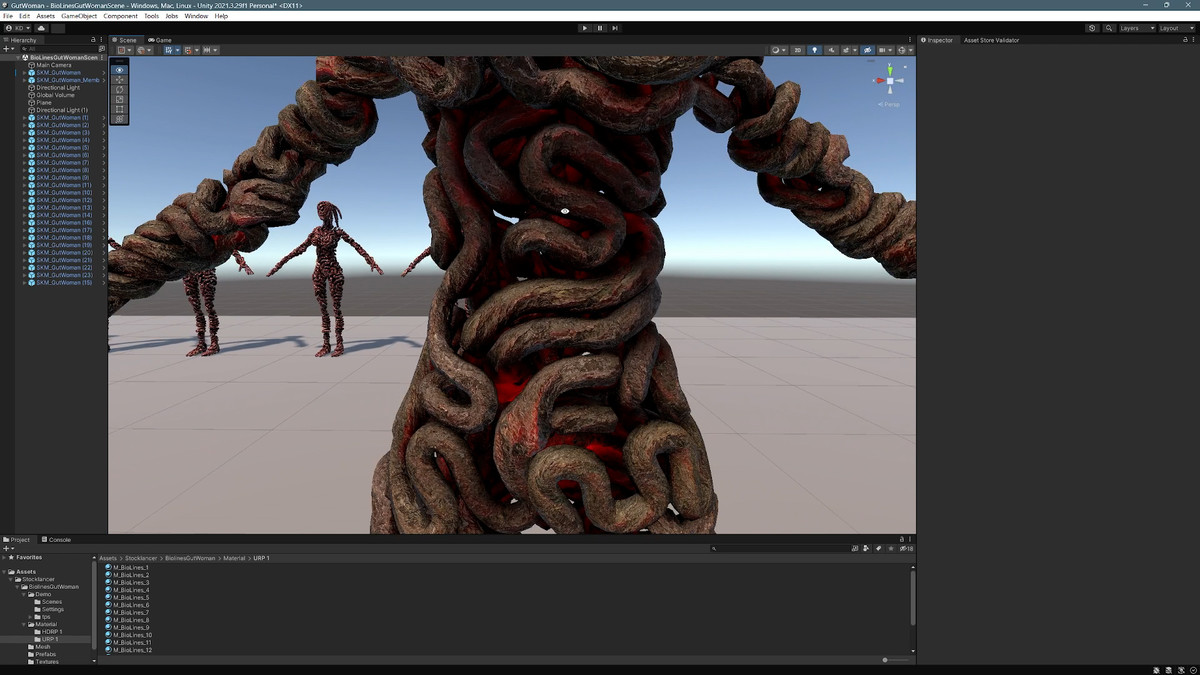
Task: Switch to the Game tab
Action: click(x=161, y=40)
